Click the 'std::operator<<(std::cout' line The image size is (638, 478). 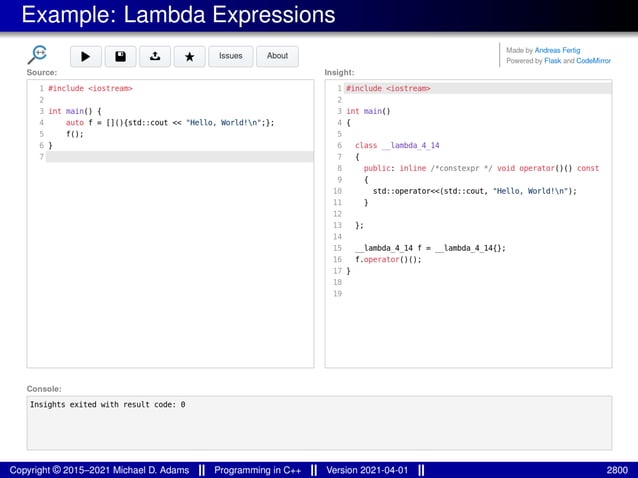click(x=475, y=191)
